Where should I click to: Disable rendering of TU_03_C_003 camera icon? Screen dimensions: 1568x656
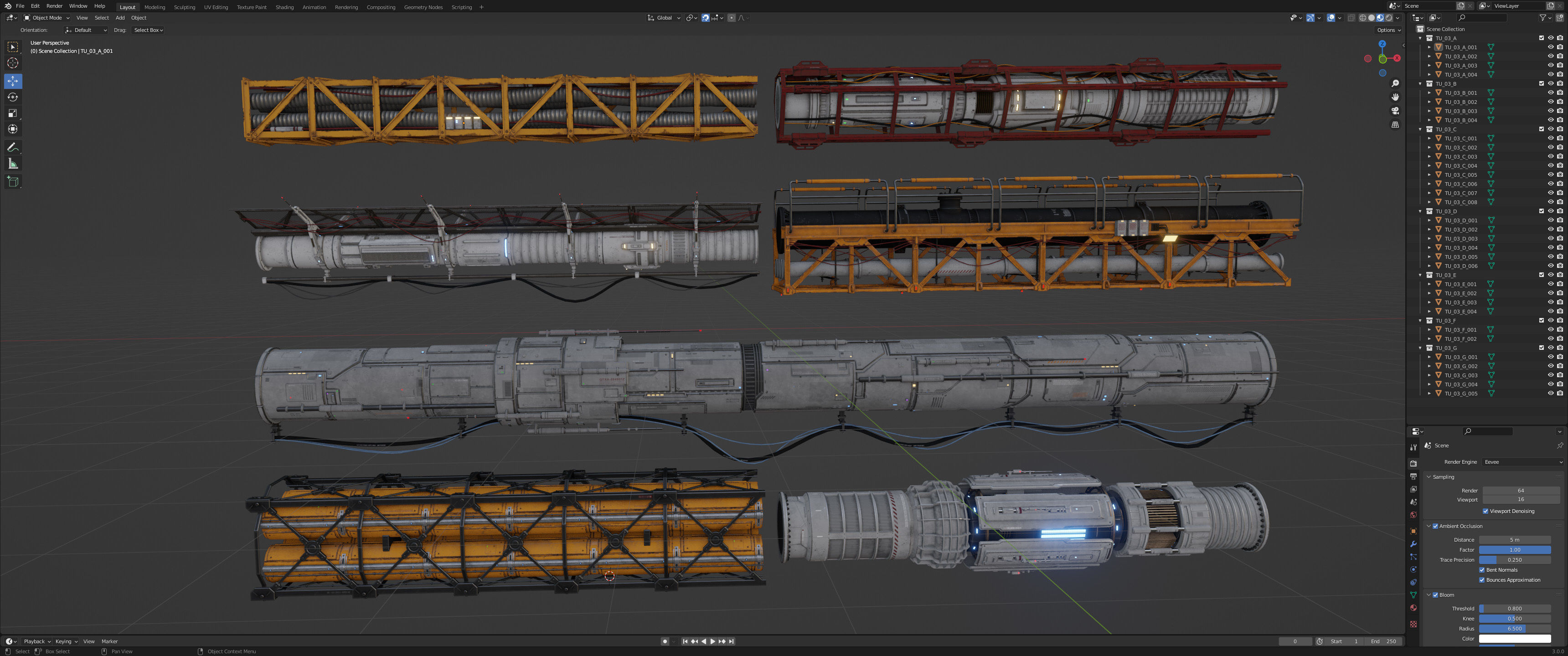pos(1560,156)
